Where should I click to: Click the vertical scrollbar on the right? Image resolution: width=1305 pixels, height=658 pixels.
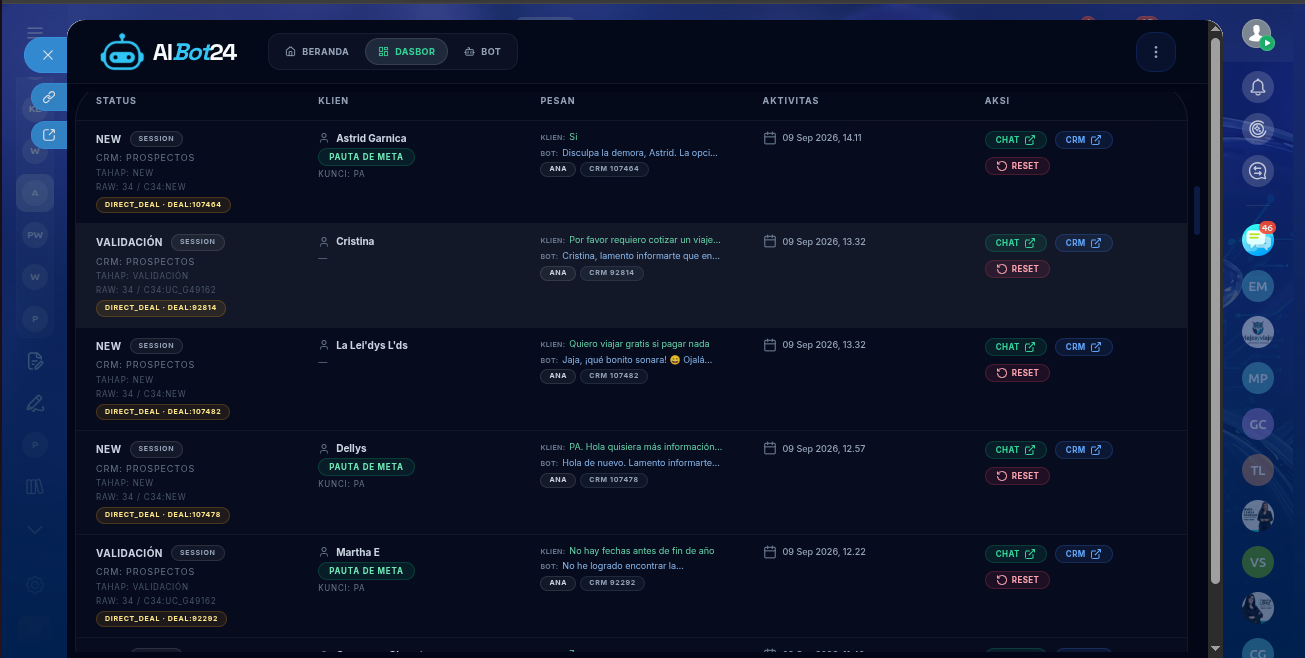tap(1215, 310)
